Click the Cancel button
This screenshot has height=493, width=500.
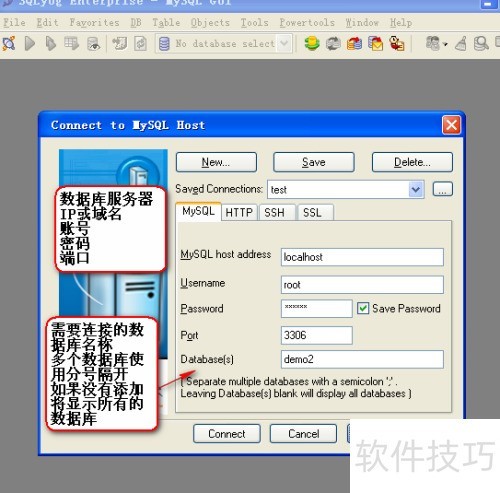(x=303, y=434)
